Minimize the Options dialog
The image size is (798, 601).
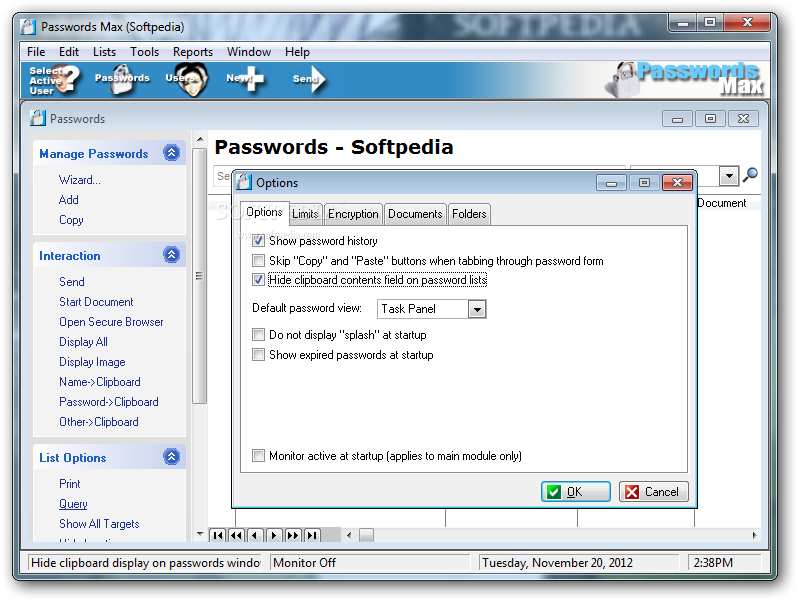tap(611, 183)
